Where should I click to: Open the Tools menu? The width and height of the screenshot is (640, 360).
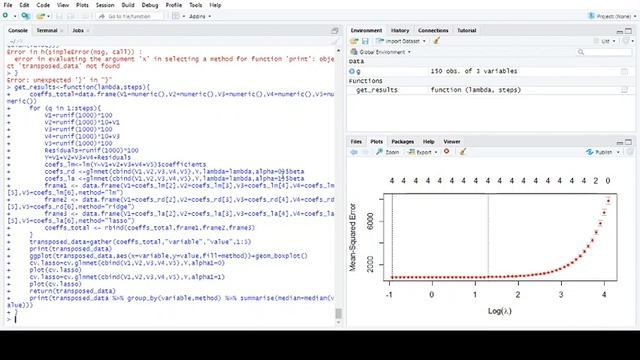(x=196, y=5)
